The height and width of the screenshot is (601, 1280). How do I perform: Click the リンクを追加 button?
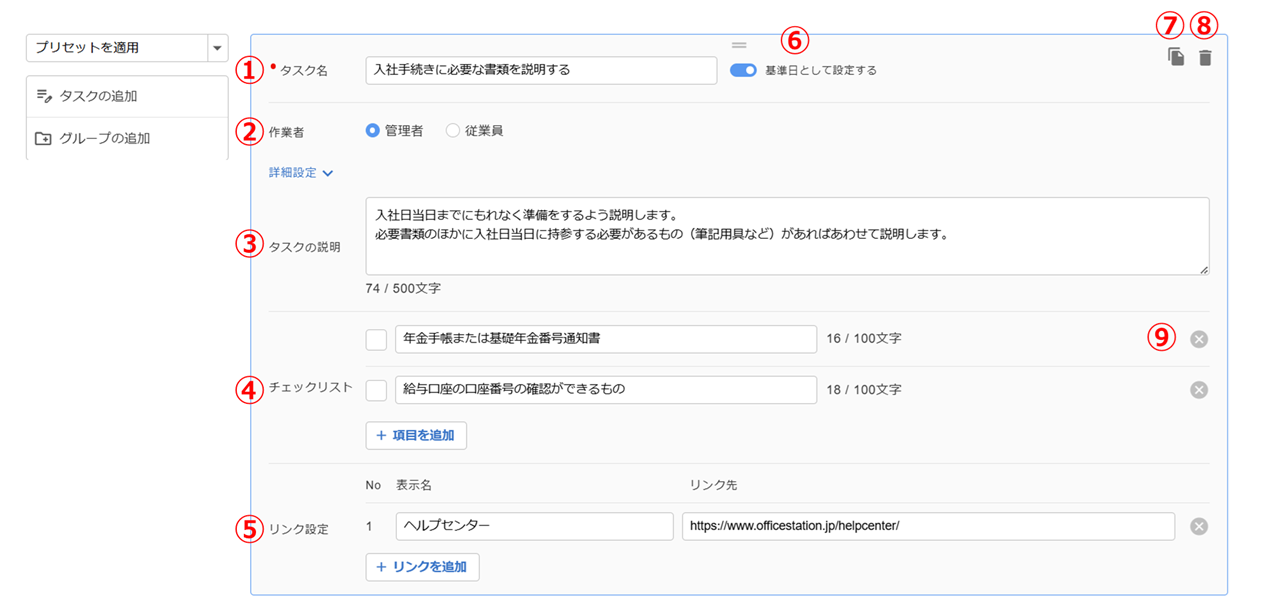point(422,567)
